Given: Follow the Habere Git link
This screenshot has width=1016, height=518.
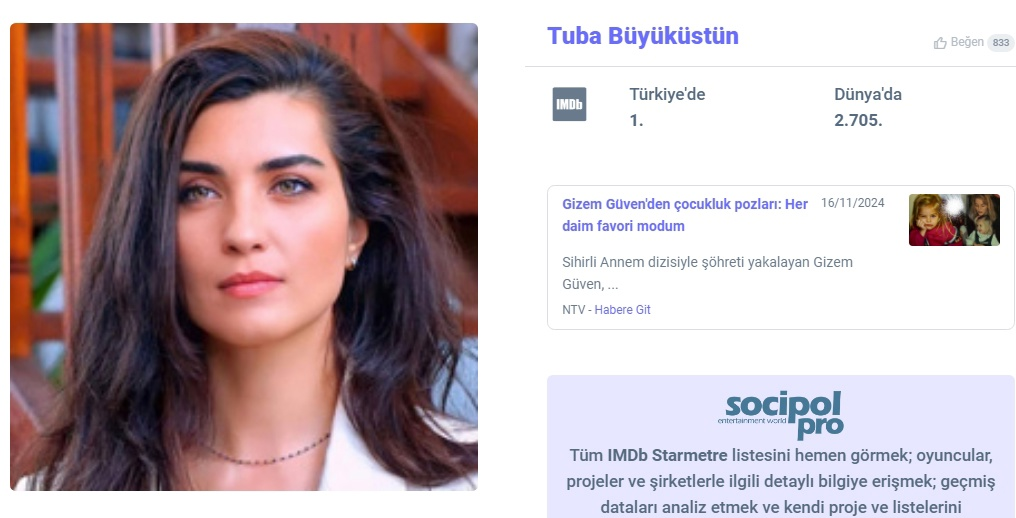Looking at the screenshot, I should [x=622, y=310].
